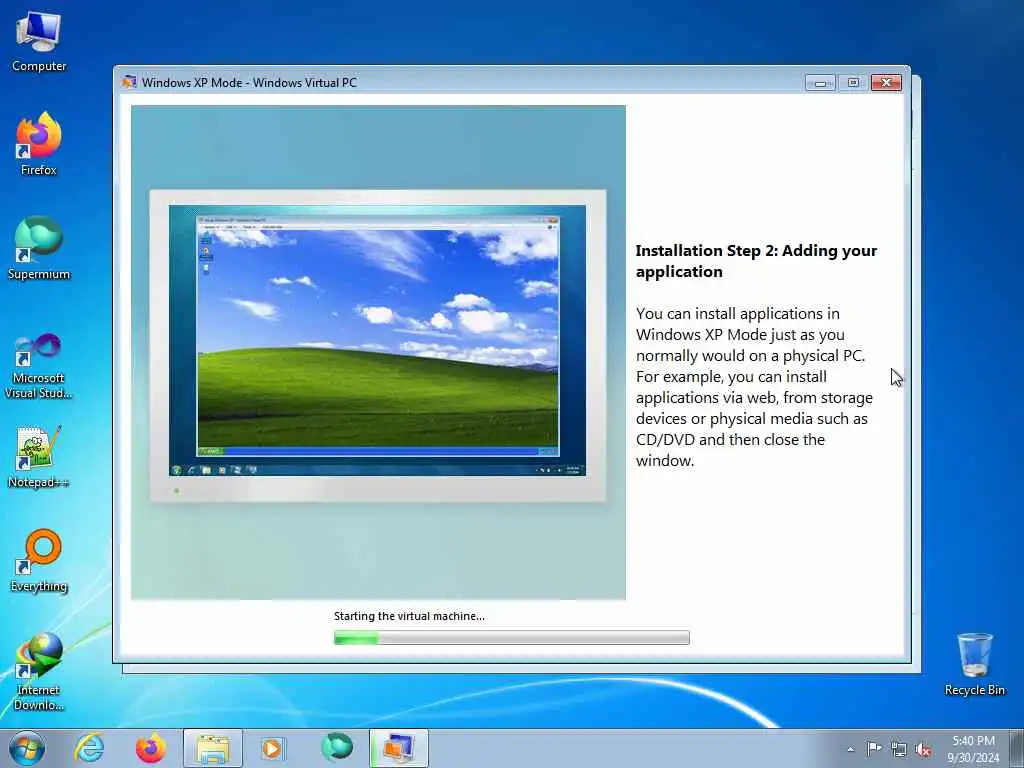1024x768 pixels.
Task: Select the Notepad++ desktop icon
Action: [39, 457]
